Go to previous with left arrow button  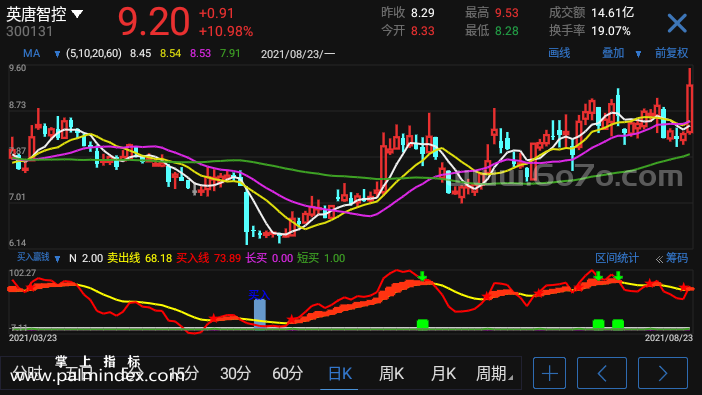(x=602, y=373)
